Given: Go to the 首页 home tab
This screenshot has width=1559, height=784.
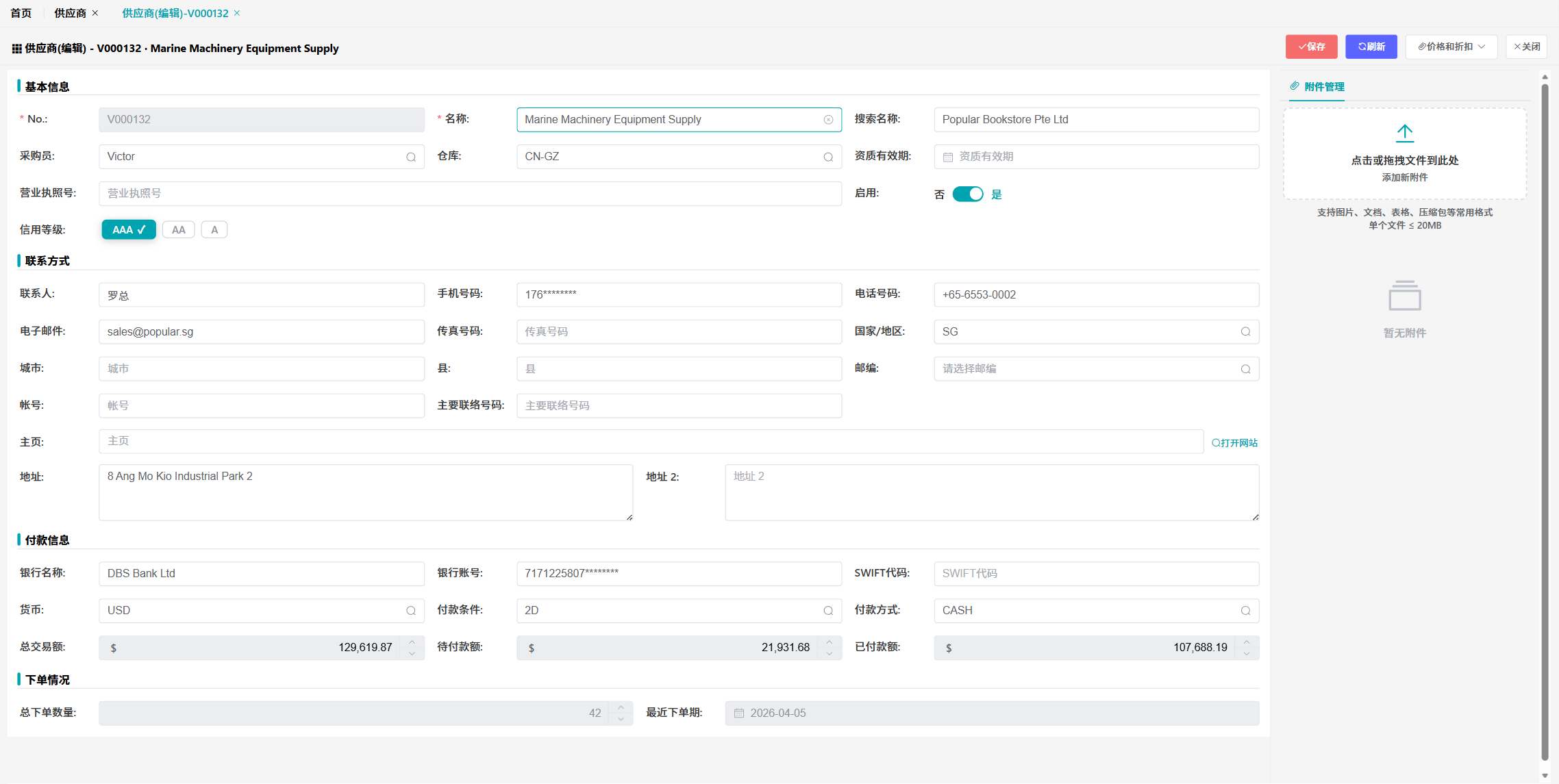Looking at the screenshot, I should click(x=21, y=13).
